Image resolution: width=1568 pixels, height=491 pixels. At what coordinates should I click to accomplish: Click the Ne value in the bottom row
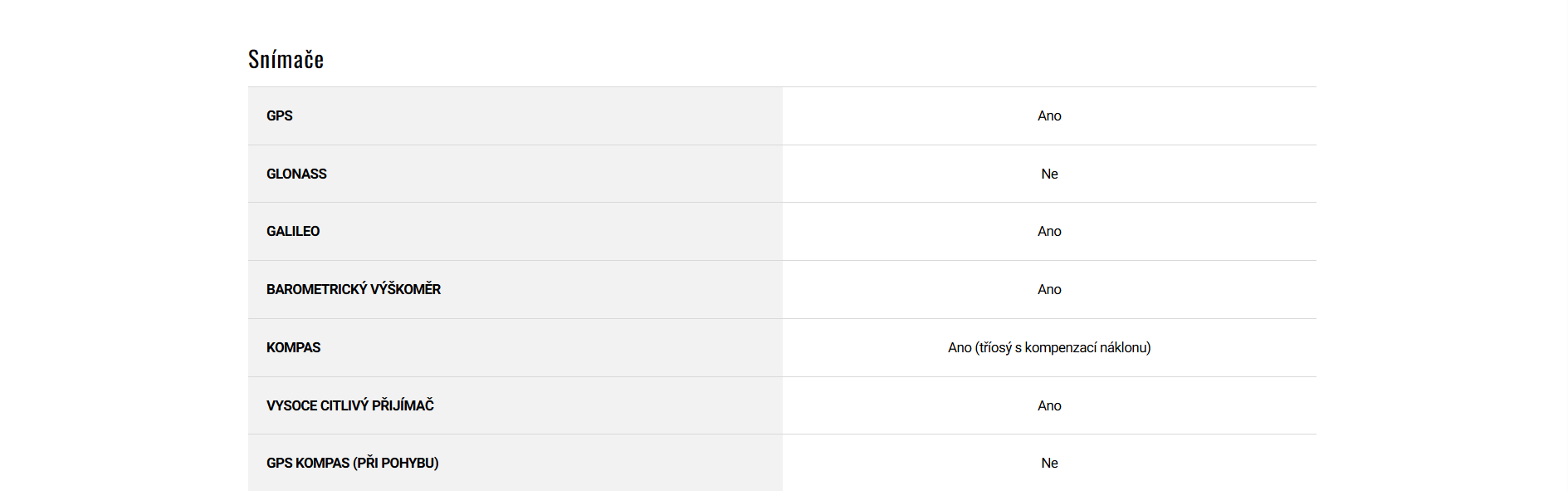tap(1049, 464)
